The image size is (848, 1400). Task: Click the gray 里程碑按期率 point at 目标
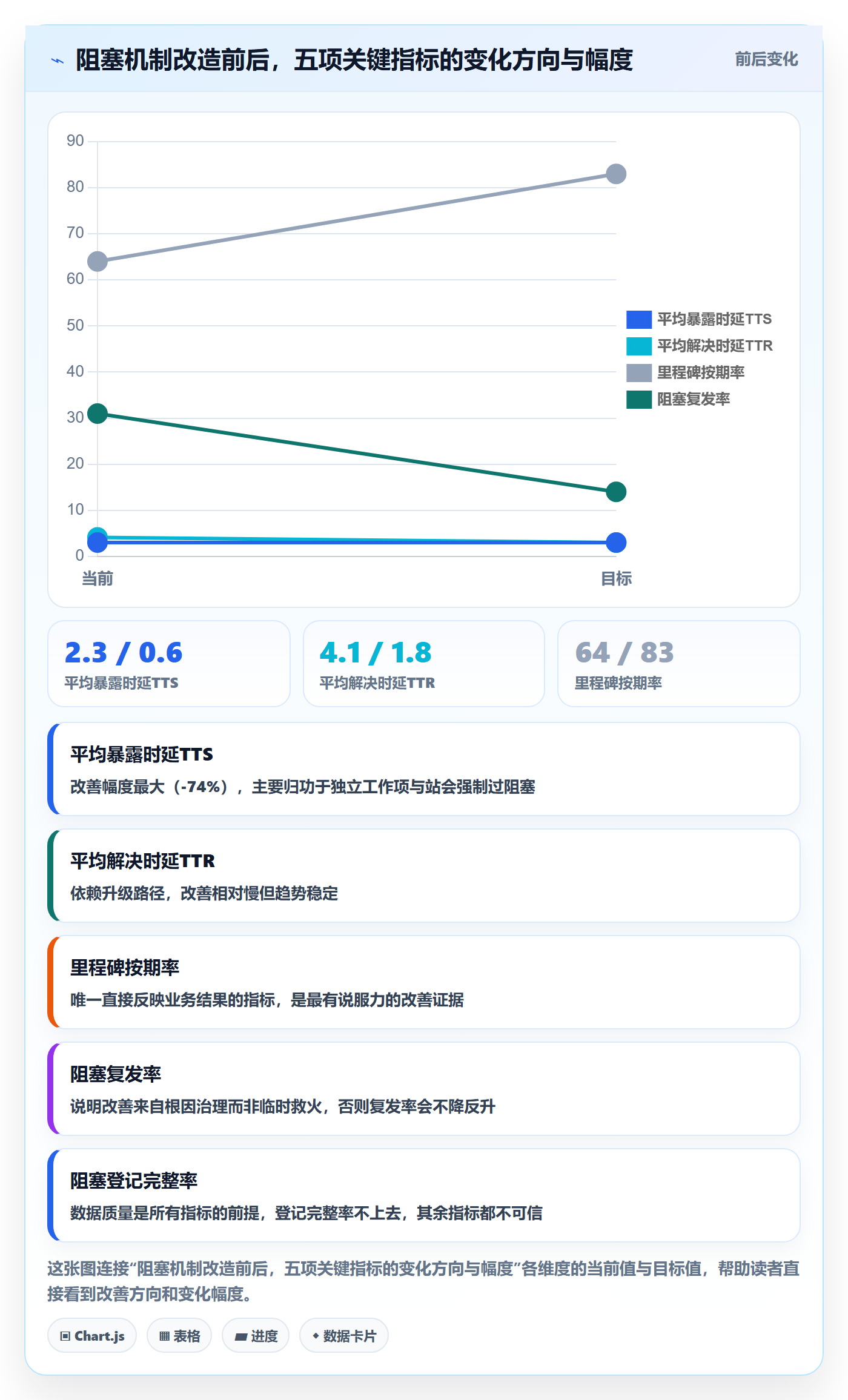616,174
